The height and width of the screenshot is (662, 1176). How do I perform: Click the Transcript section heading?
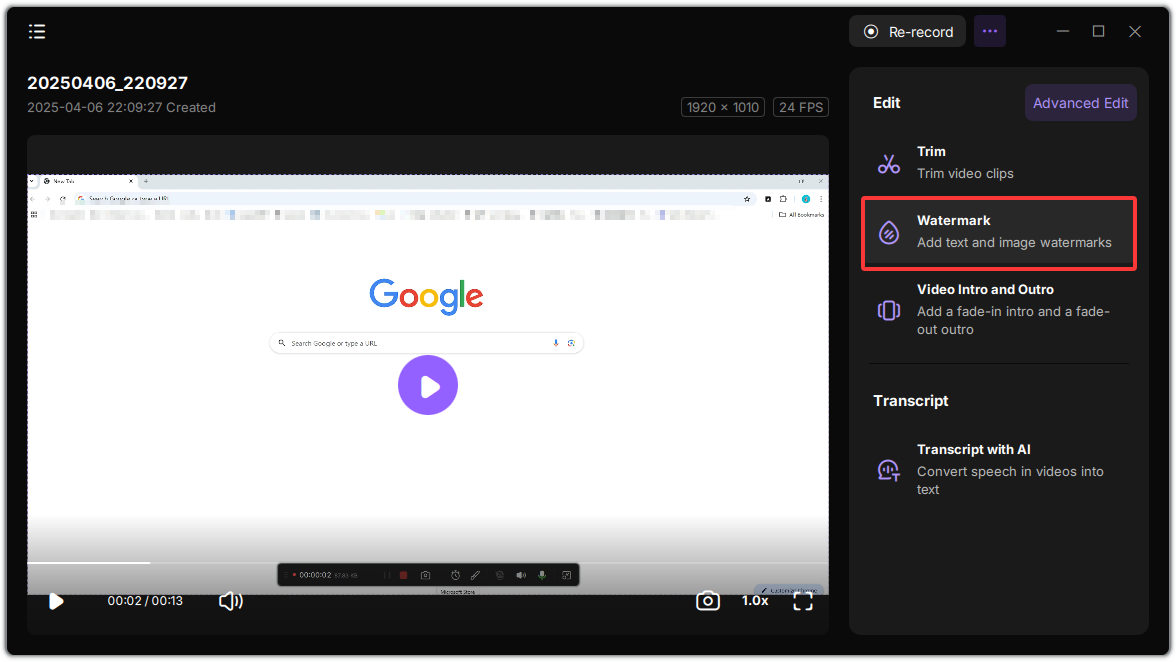(910, 401)
